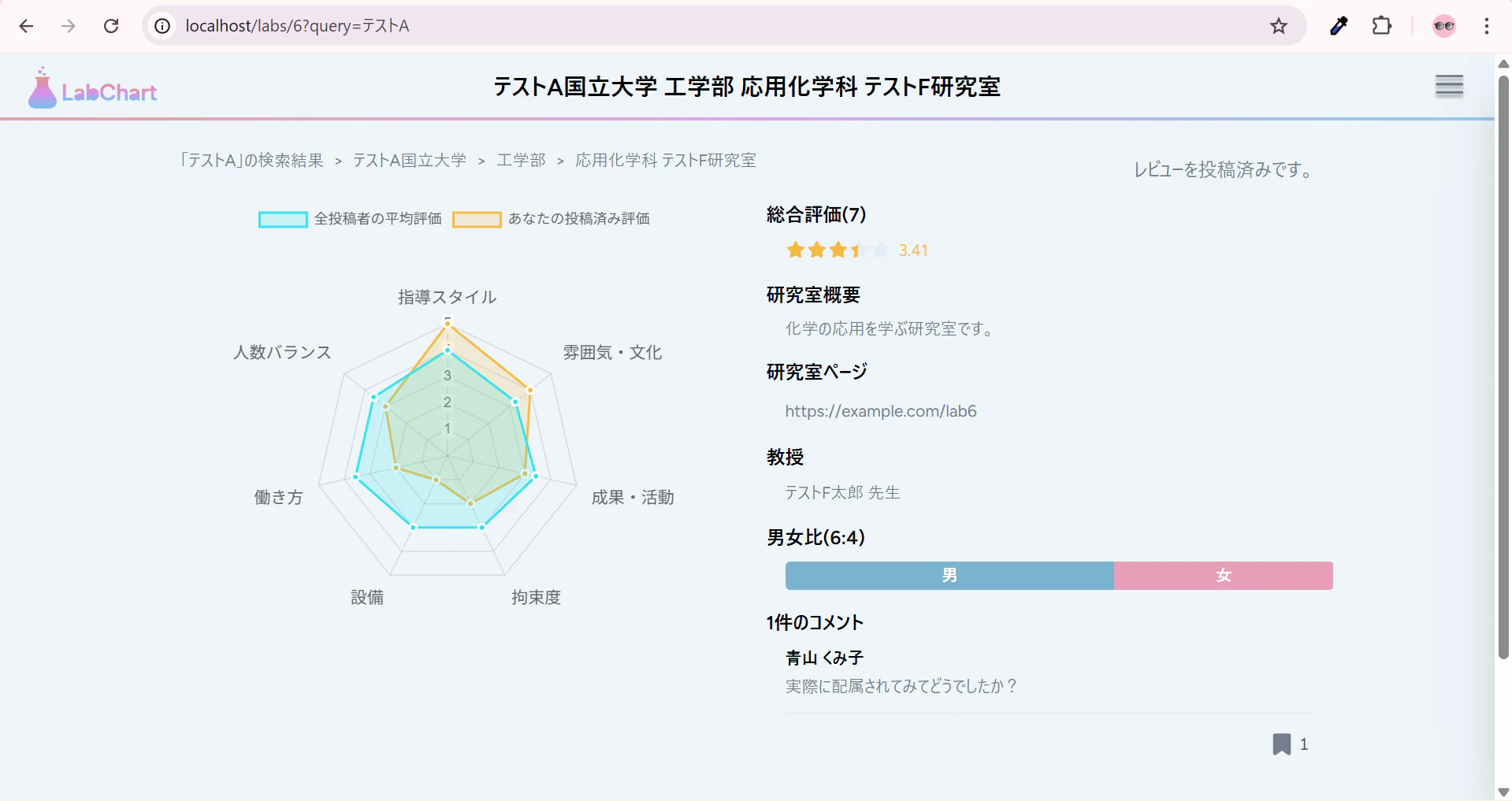
Task: Click the eyedropper color picker extension
Action: [x=1338, y=26]
